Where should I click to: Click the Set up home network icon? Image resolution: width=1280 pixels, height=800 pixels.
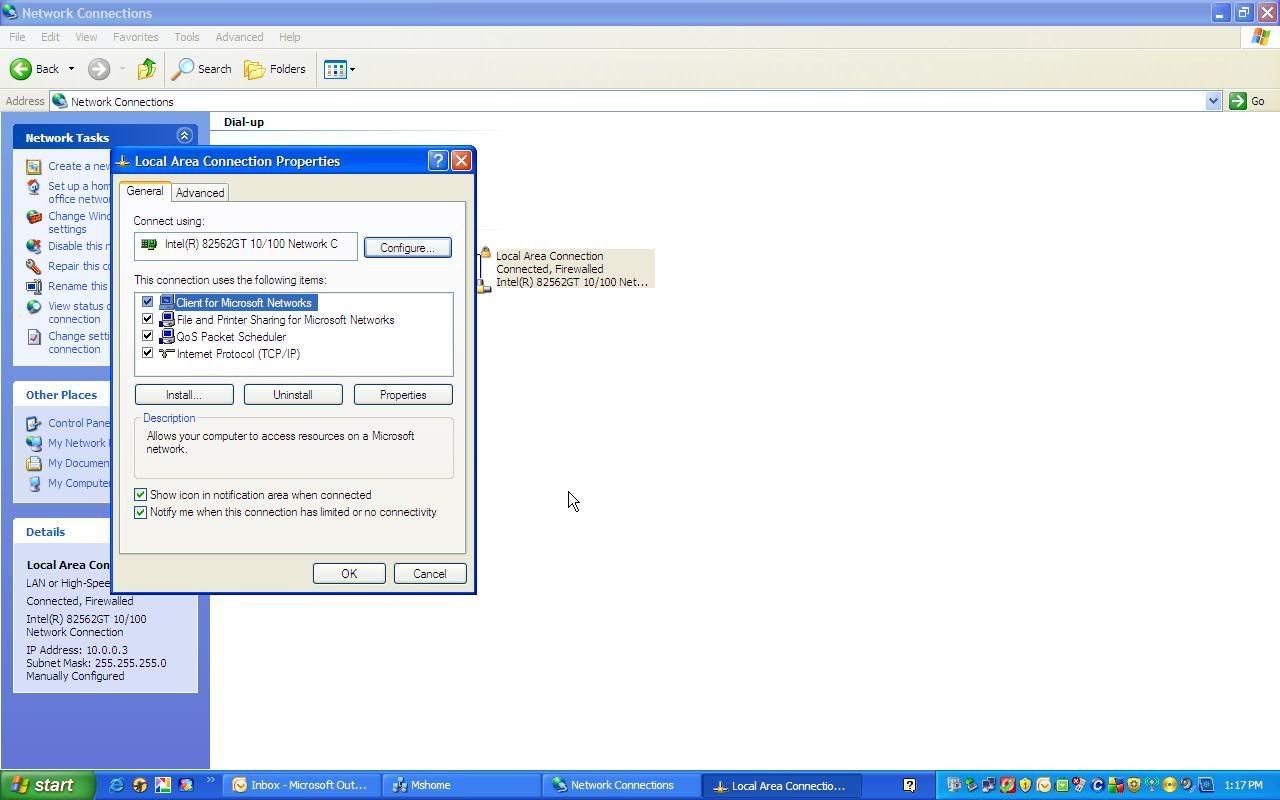coord(34,187)
